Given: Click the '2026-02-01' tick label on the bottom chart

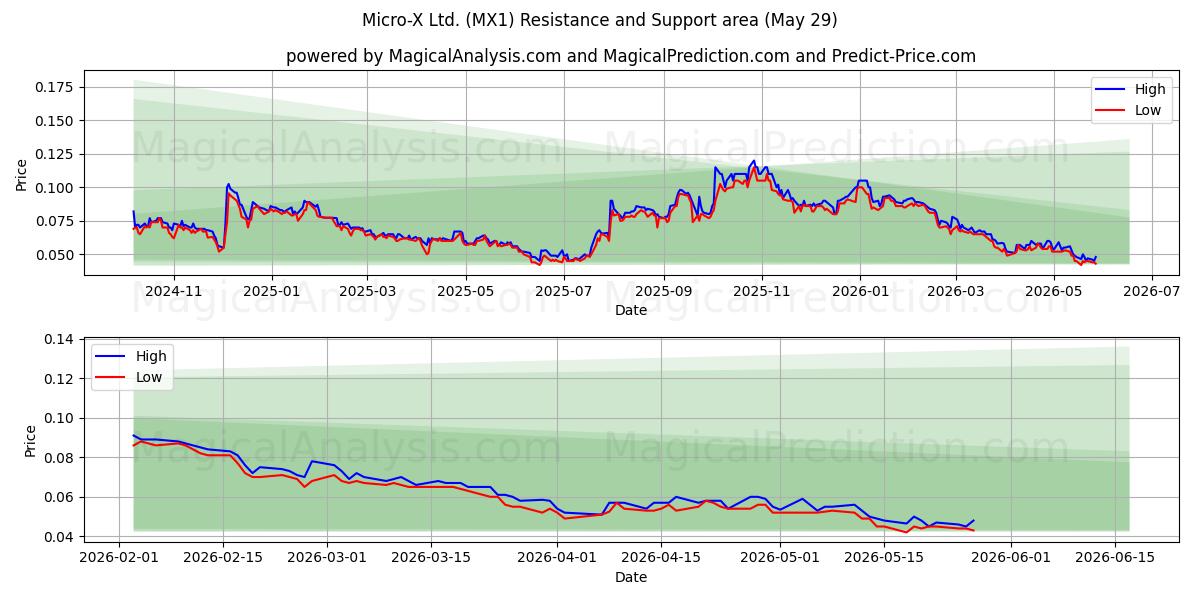Looking at the screenshot, I should 120,558.
